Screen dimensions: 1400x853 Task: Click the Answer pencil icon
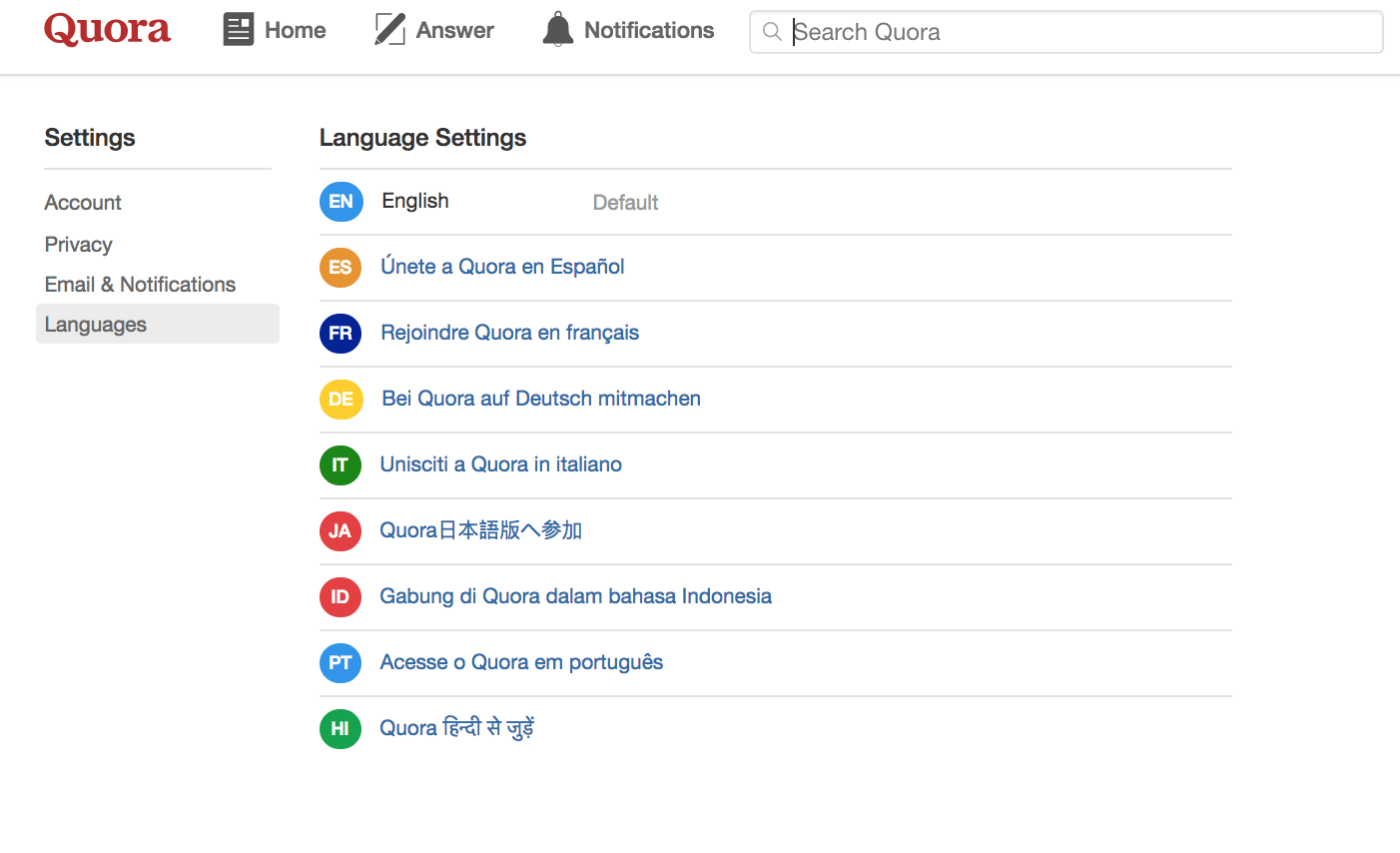coord(389,30)
